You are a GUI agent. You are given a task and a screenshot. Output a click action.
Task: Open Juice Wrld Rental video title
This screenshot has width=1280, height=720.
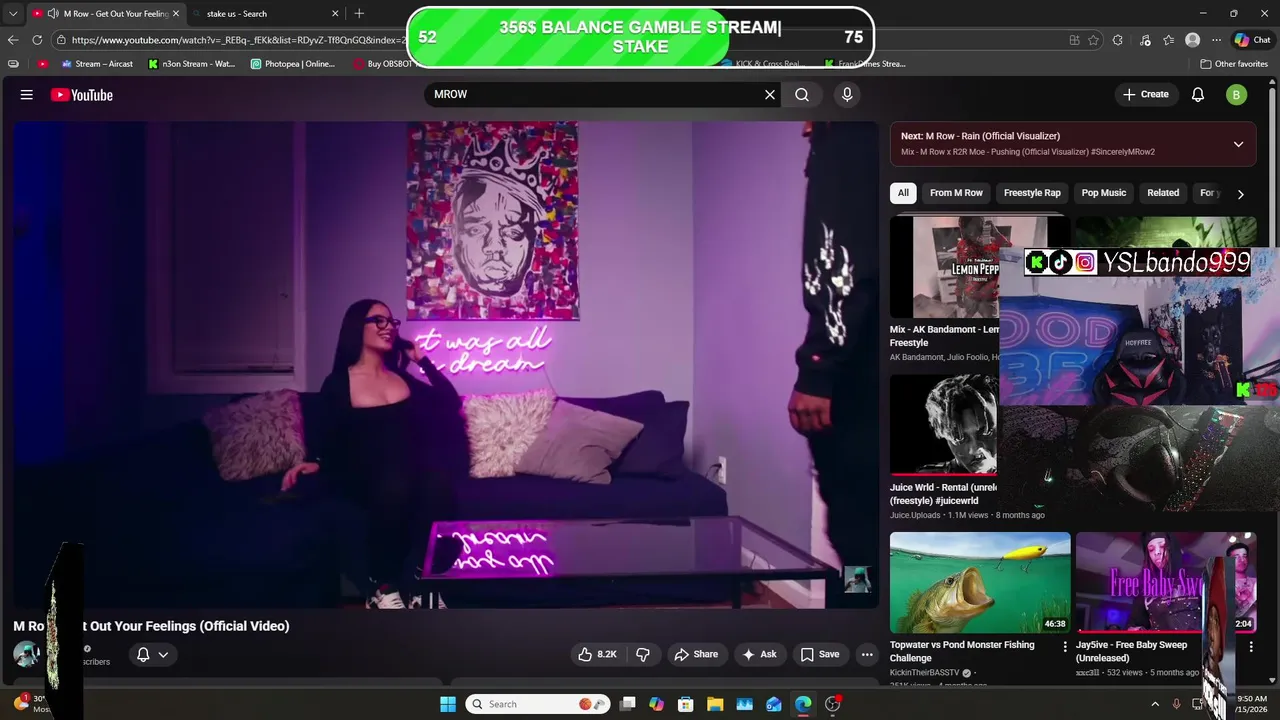943,494
